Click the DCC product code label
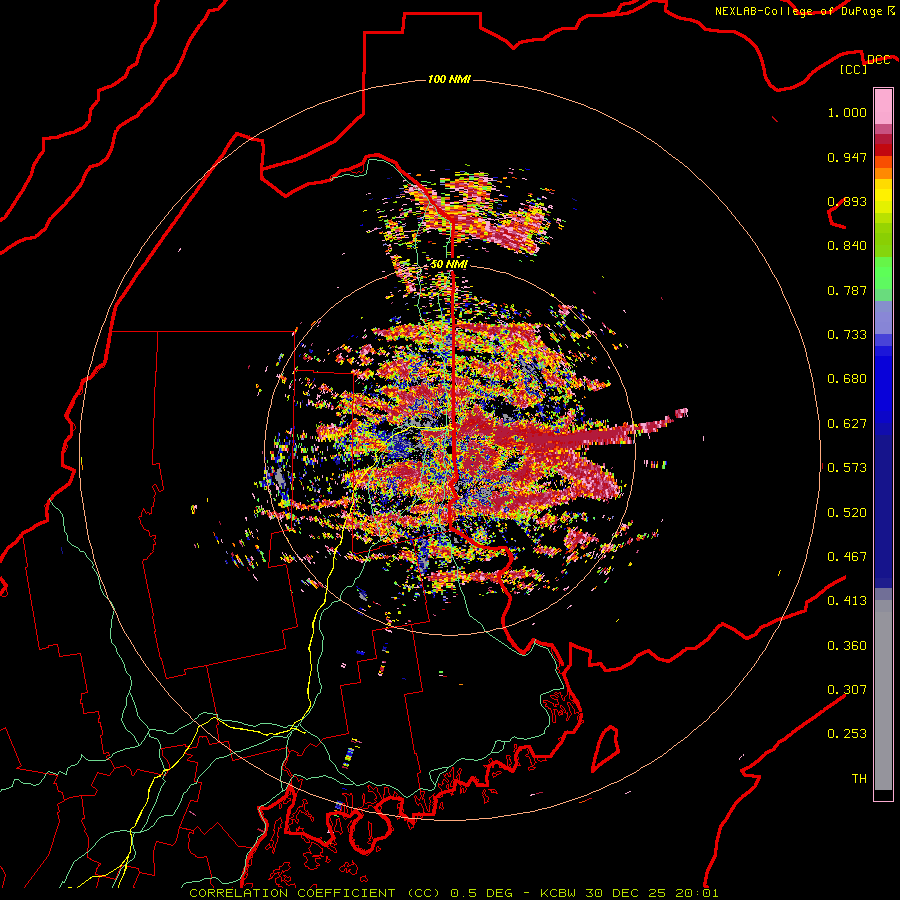 click(x=878, y=59)
